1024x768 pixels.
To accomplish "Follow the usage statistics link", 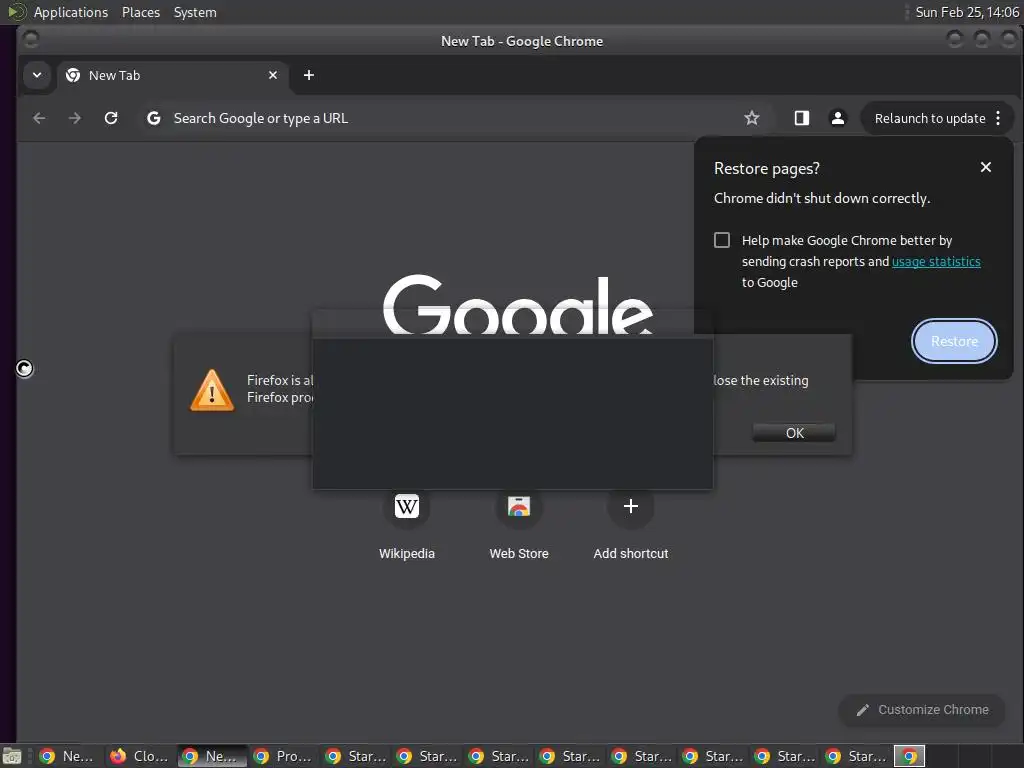I will click(936, 261).
